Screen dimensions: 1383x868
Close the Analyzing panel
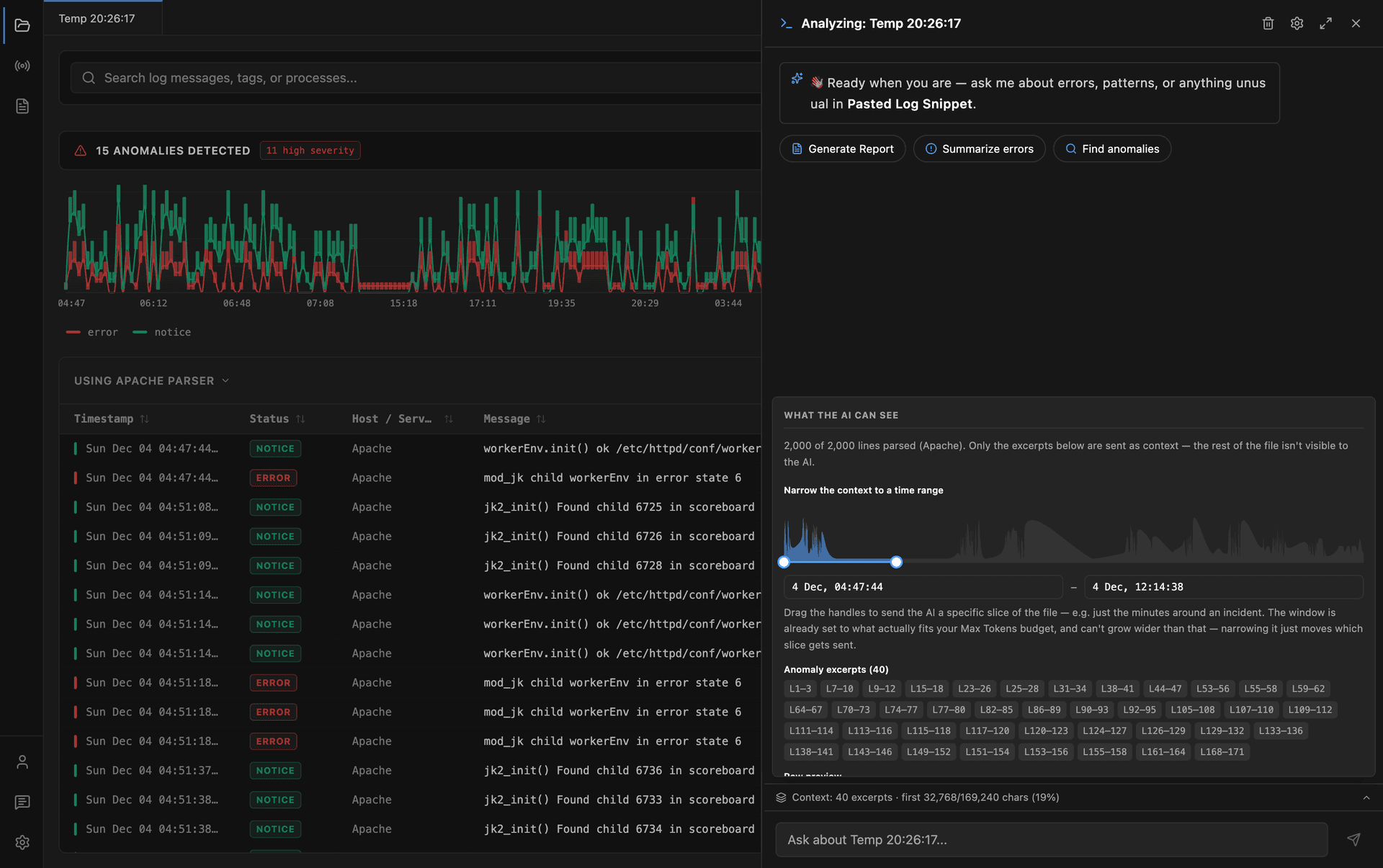(1356, 24)
